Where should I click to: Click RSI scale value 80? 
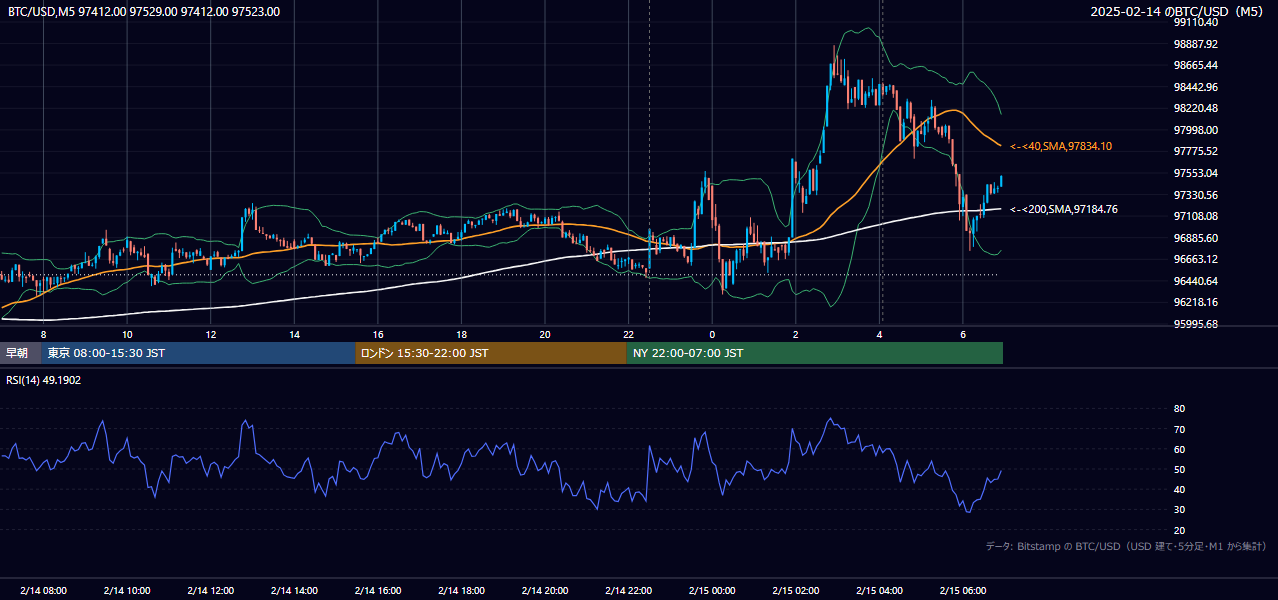pyautogui.click(x=1180, y=409)
